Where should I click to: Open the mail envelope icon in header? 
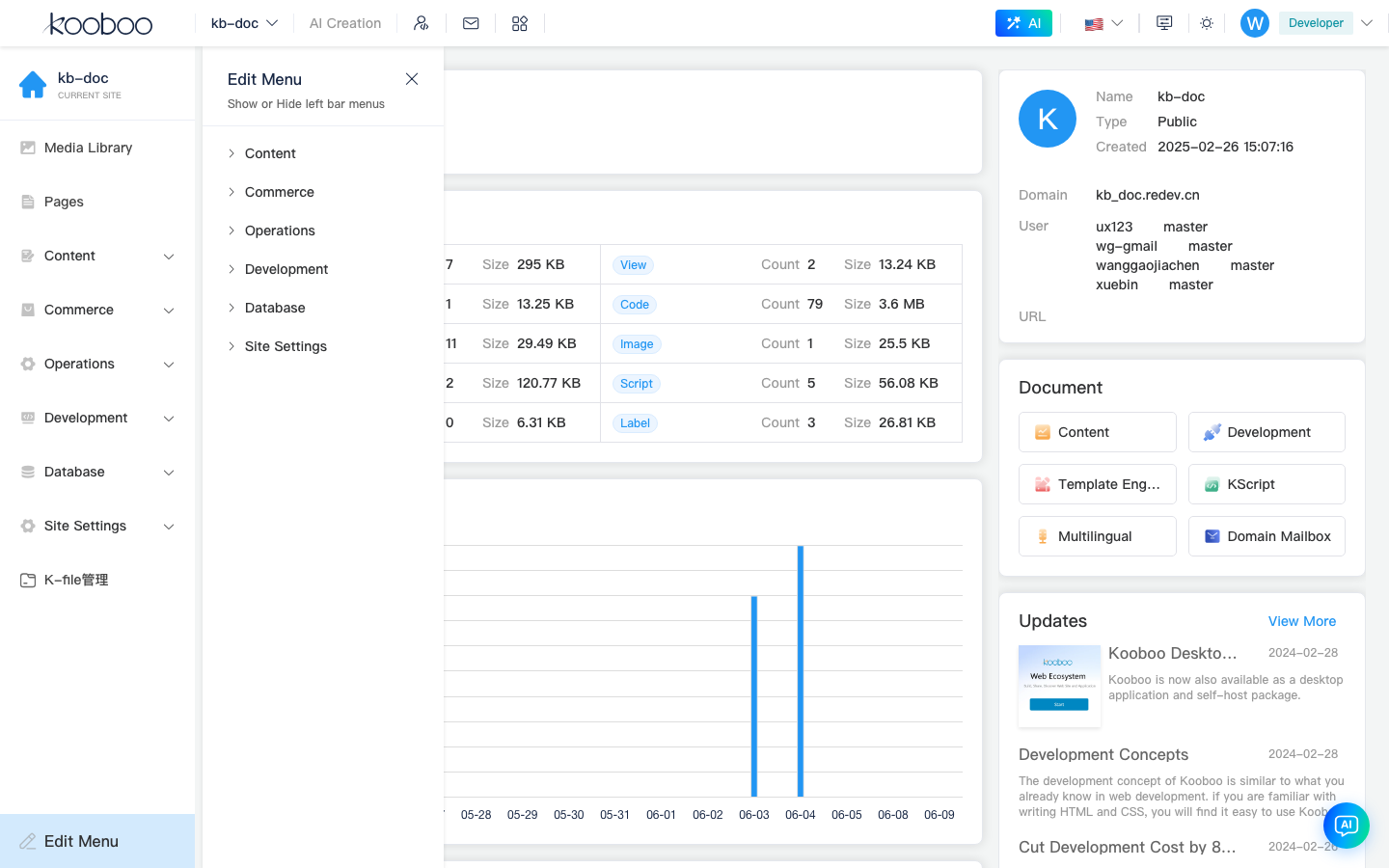pyautogui.click(x=471, y=23)
